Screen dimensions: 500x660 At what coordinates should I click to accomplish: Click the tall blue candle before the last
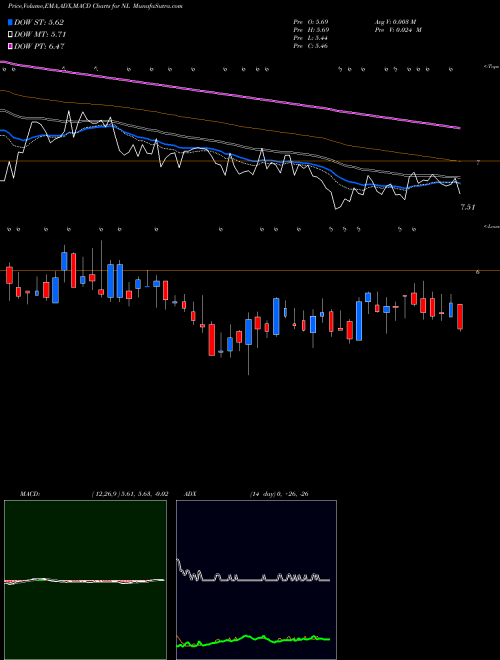click(x=451, y=310)
